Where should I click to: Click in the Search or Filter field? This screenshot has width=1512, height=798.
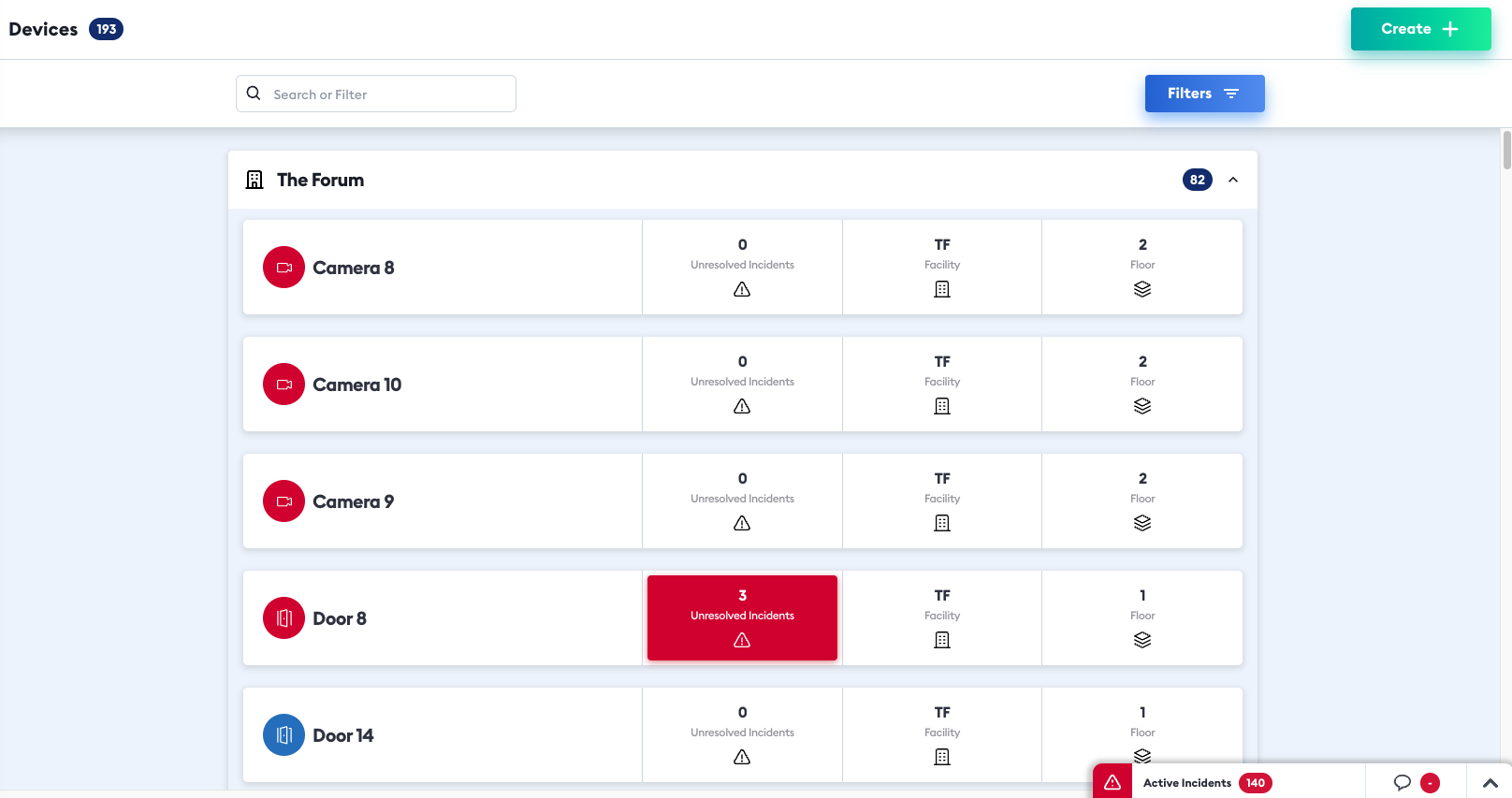click(376, 94)
